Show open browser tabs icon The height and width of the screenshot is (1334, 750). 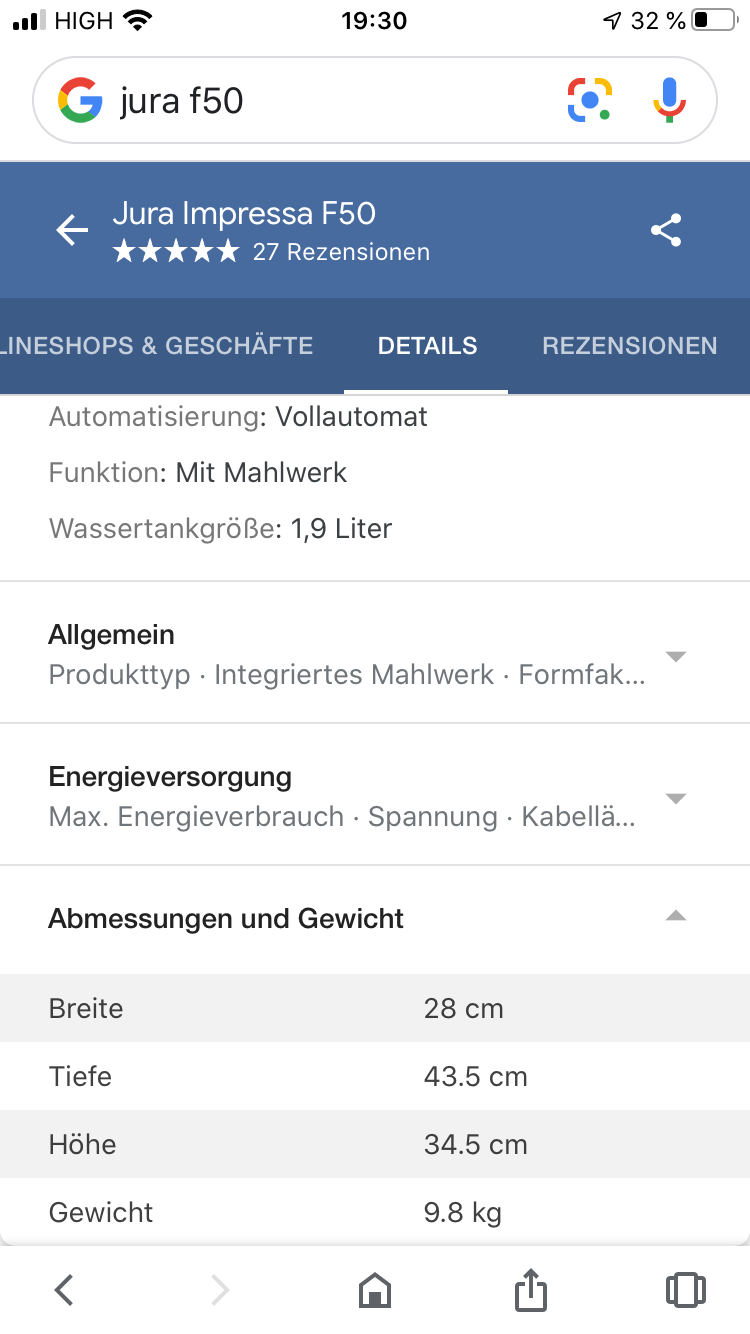tap(685, 1290)
